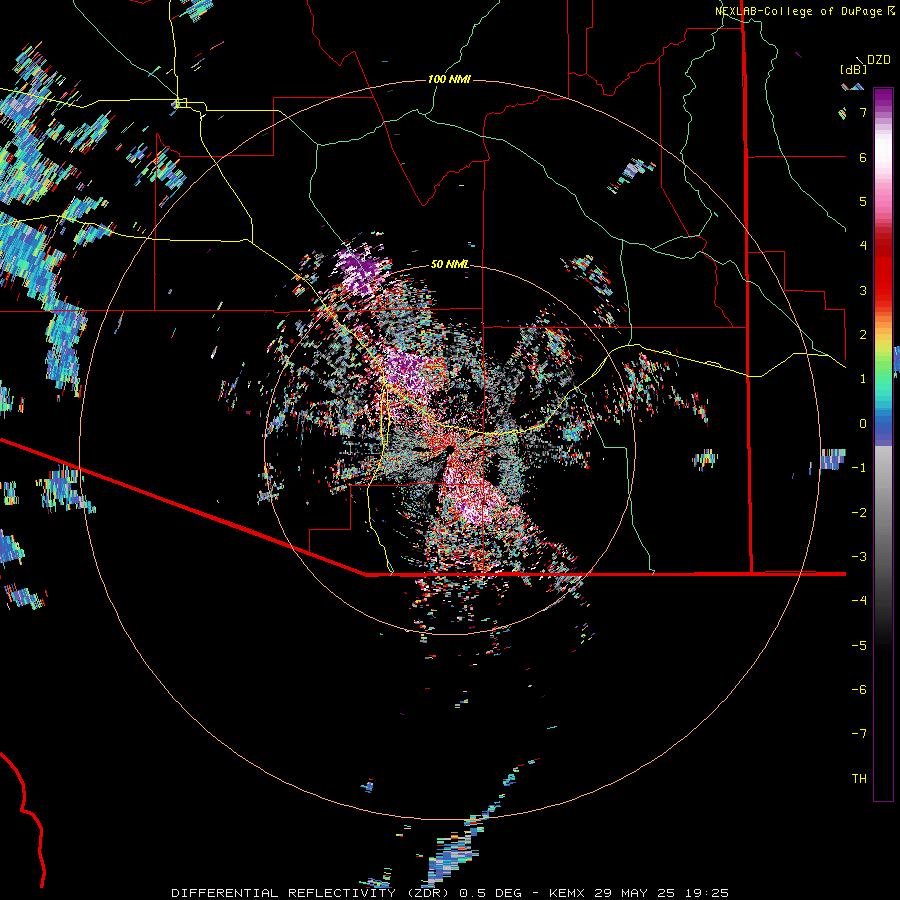Image resolution: width=900 pixels, height=900 pixels.
Task: Click the "100 NMI" range ring label
Action: pyautogui.click(x=449, y=79)
